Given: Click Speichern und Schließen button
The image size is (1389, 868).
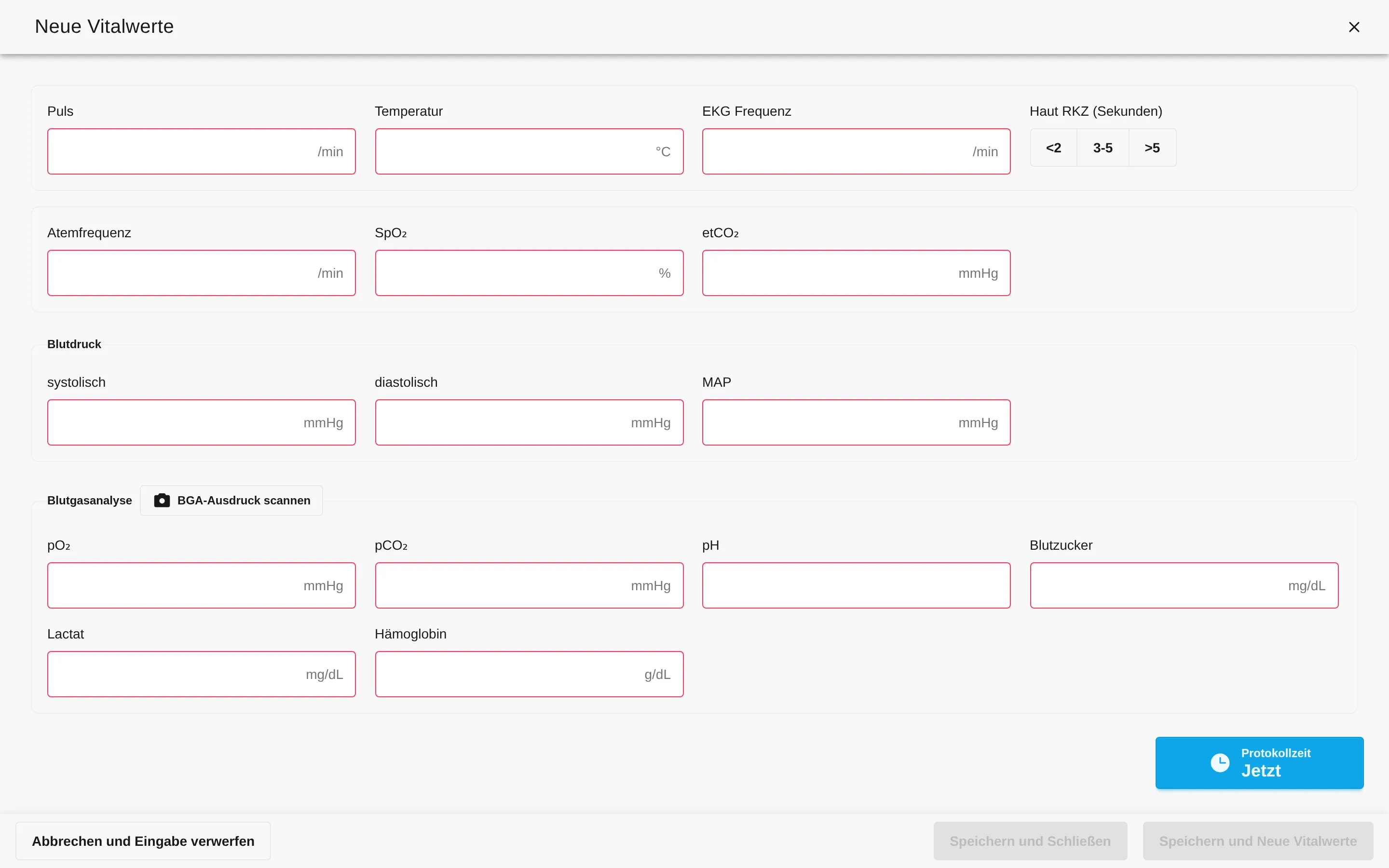Looking at the screenshot, I should [x=1030, y=841].
